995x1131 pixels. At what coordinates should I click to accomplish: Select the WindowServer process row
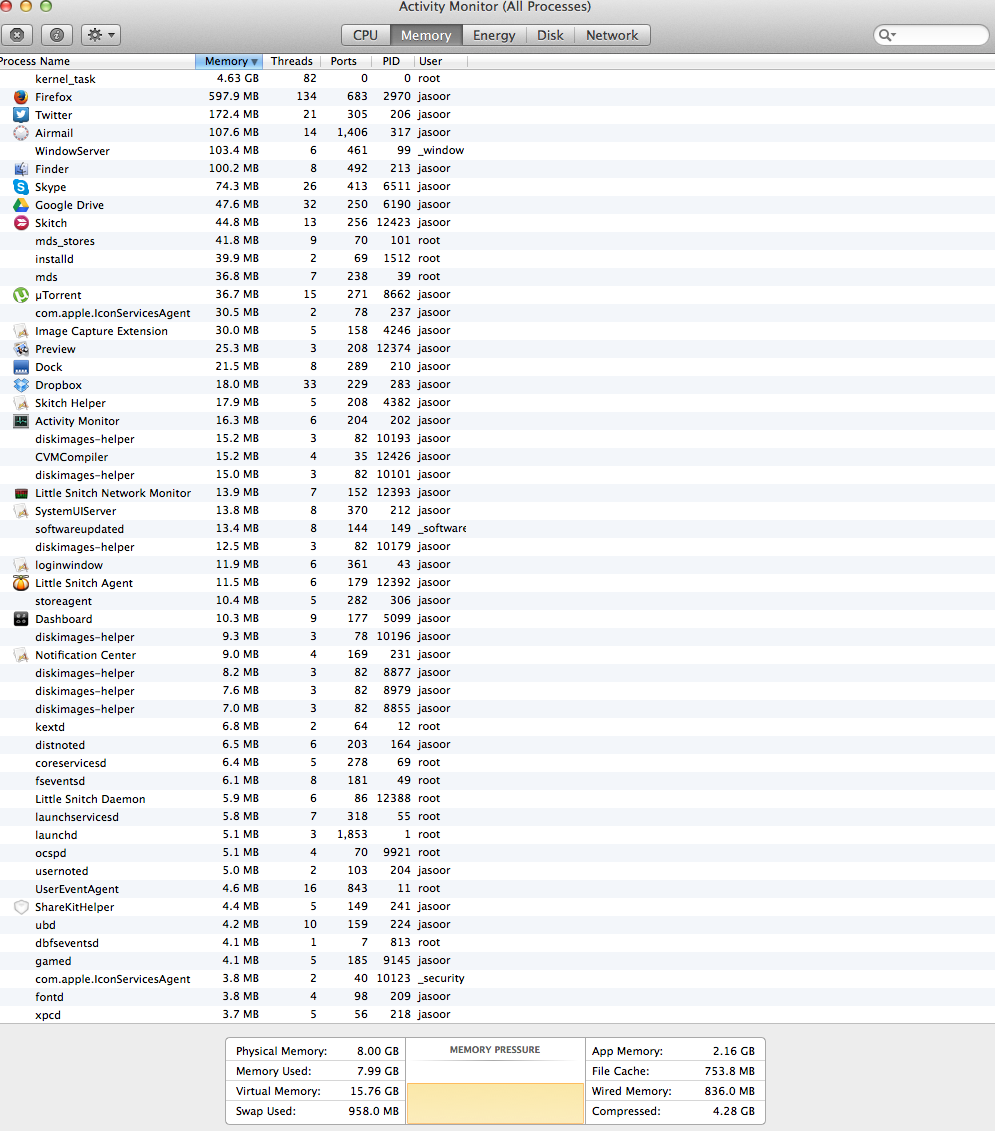(x=497, y=151)
